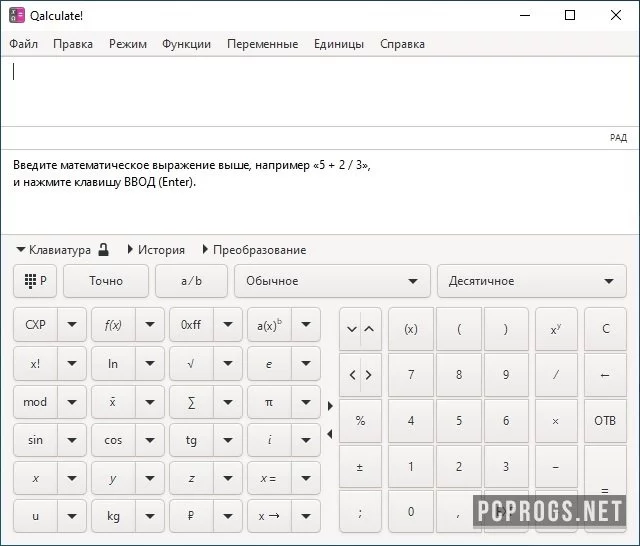
Task: Click the (x) smart parentheses button
Action: click(x=411, y=329)
